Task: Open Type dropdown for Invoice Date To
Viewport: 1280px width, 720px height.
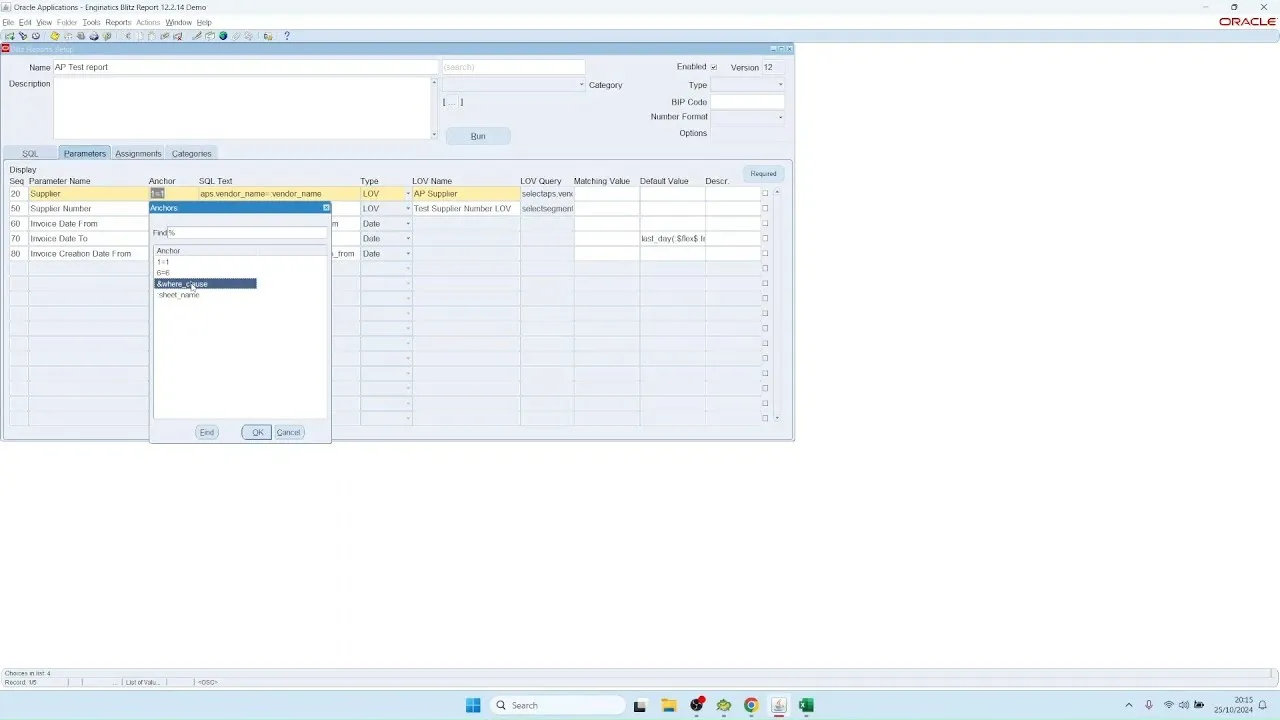Action: (x=408, y=239)
